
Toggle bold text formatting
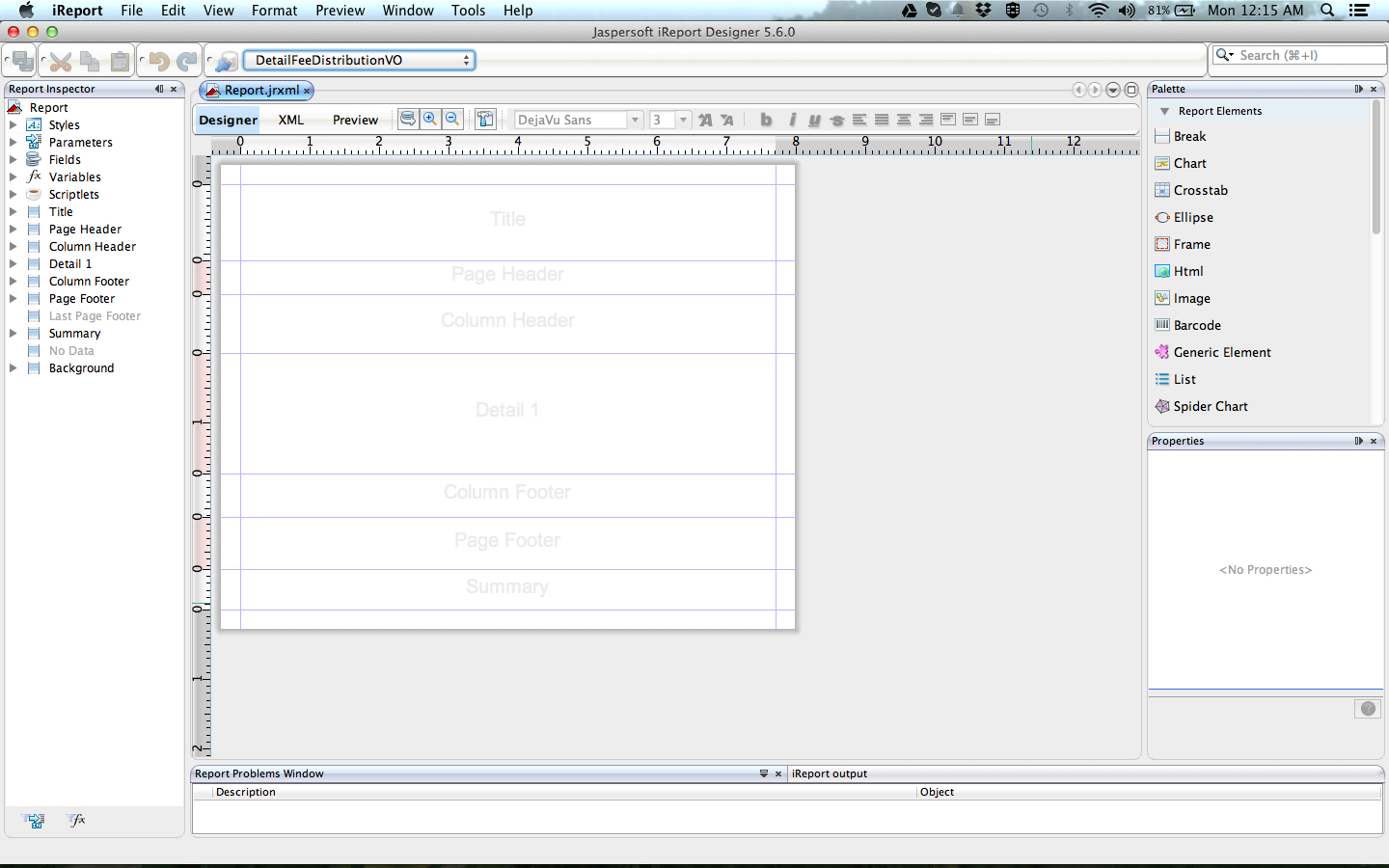point(766,120)
